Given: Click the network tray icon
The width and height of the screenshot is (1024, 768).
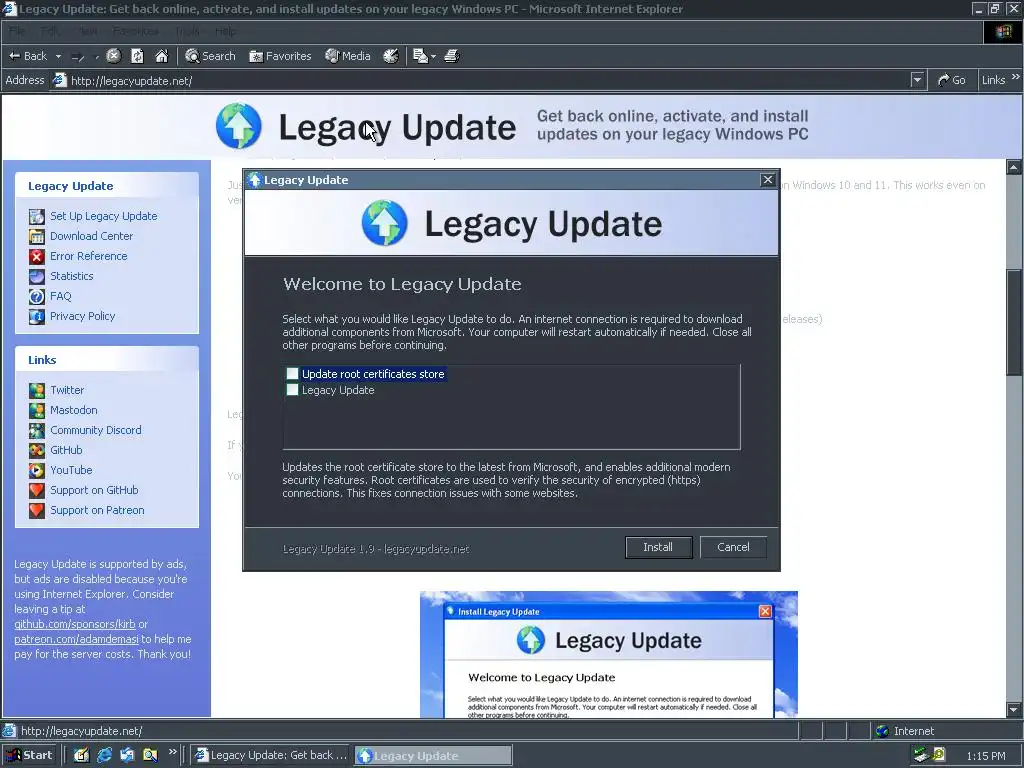Looking at the screenshot, I should pyautogui.click(x=921, y=756).
